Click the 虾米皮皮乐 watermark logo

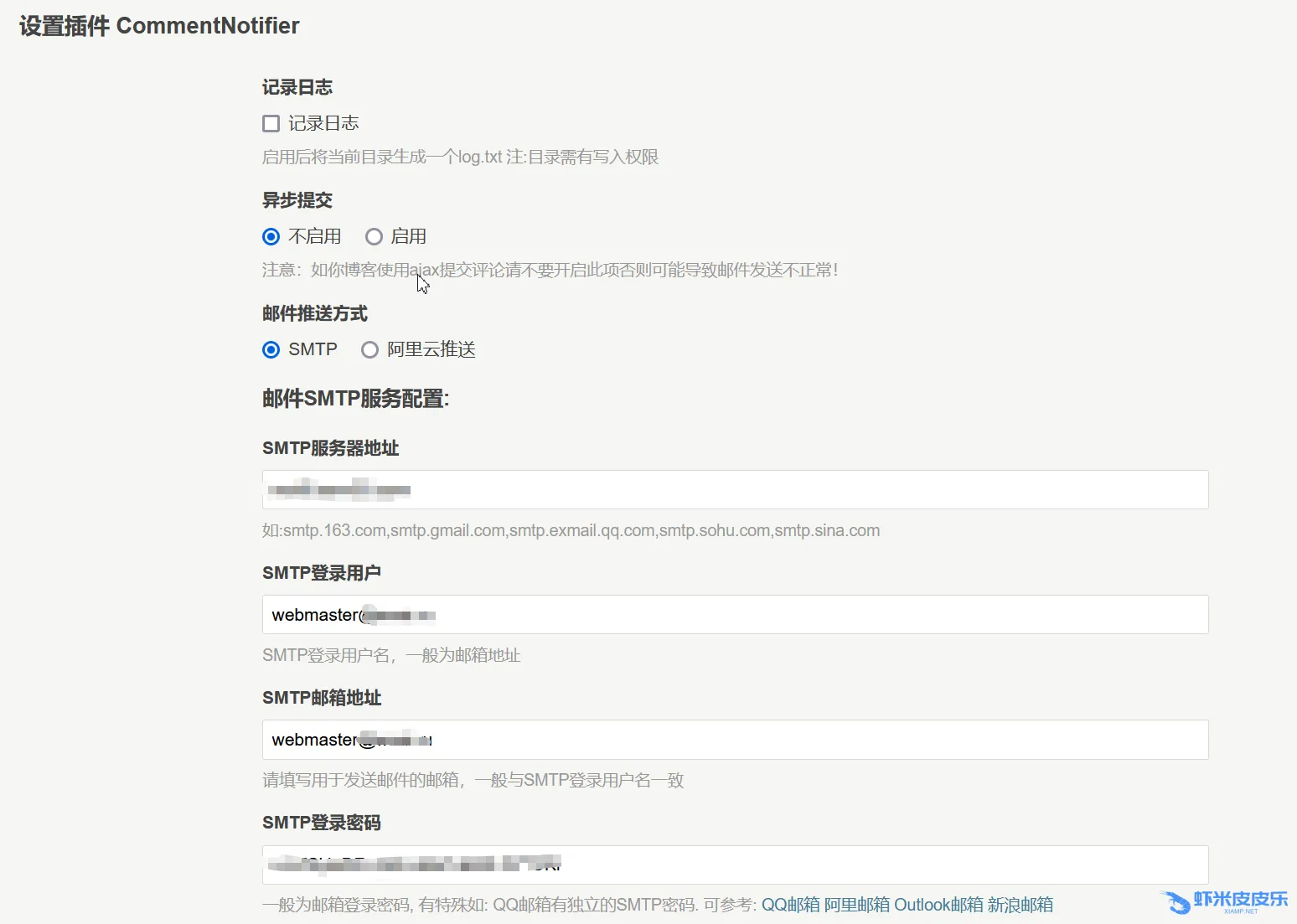point(1225,901)
